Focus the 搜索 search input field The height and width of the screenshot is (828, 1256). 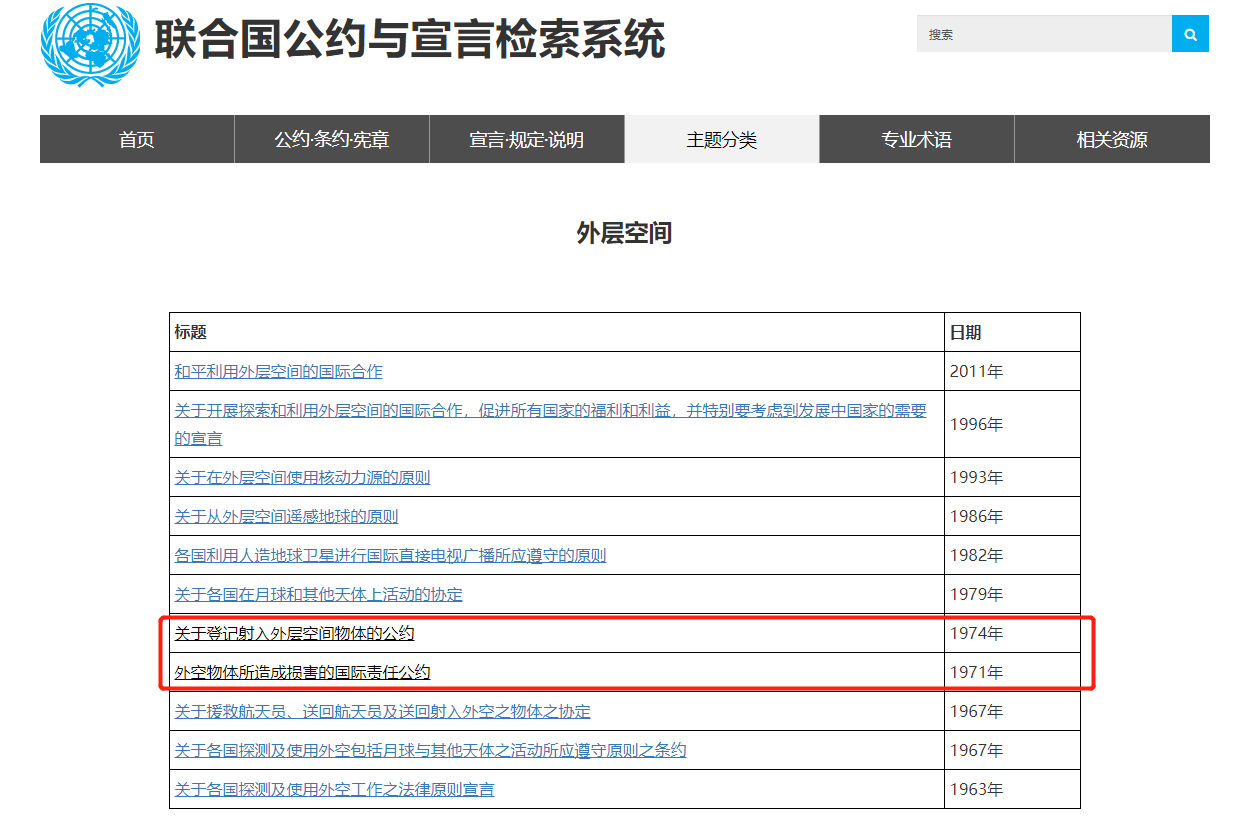pyautogui.click(x=1044, y=34)
